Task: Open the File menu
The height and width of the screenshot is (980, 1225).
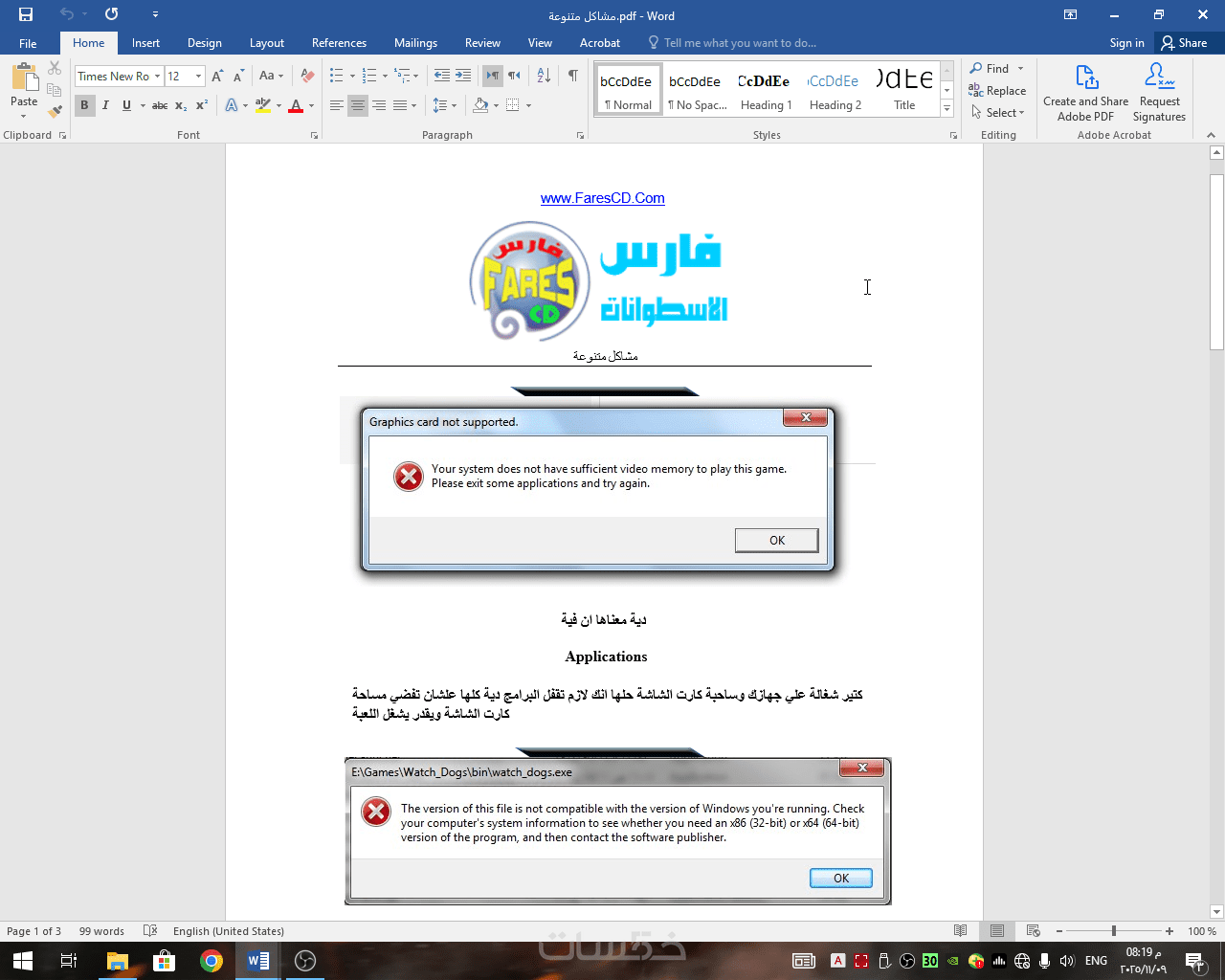Action: 28,43
